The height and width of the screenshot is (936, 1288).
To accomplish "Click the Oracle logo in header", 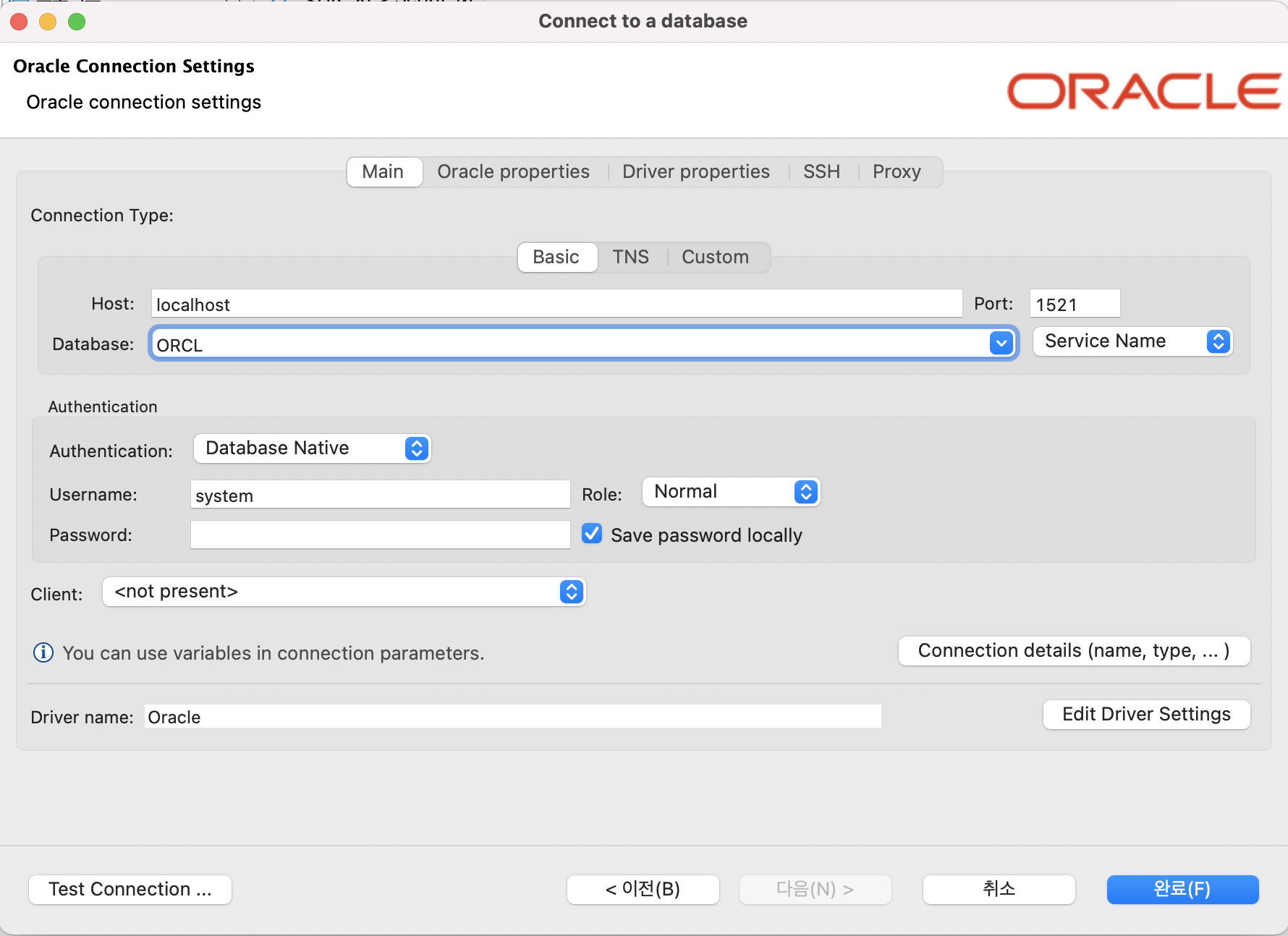I will pyautogui.click(x=1144, y=91).
